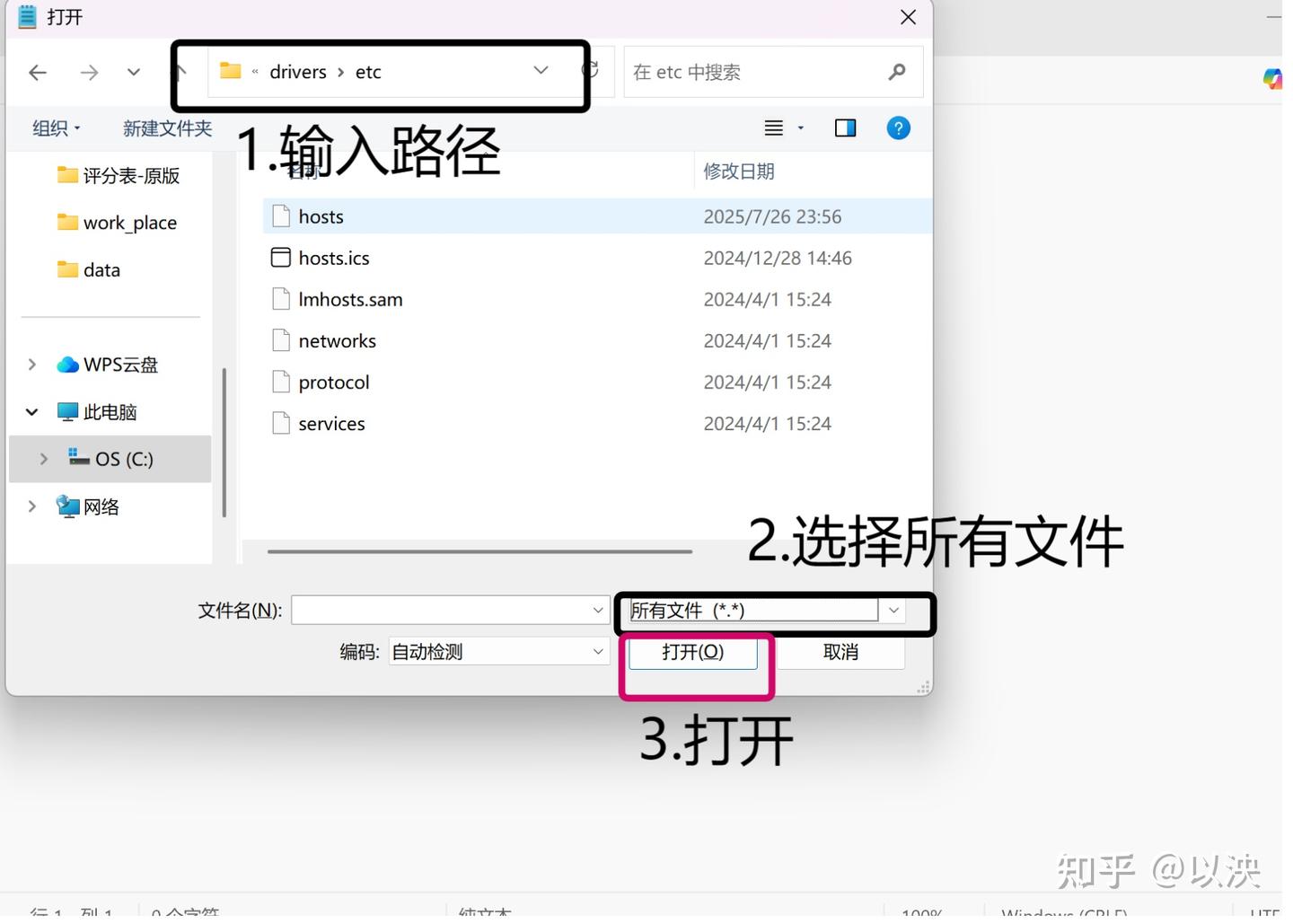
Task: Click the change view layout icon
Action: [x=774, y=128]
